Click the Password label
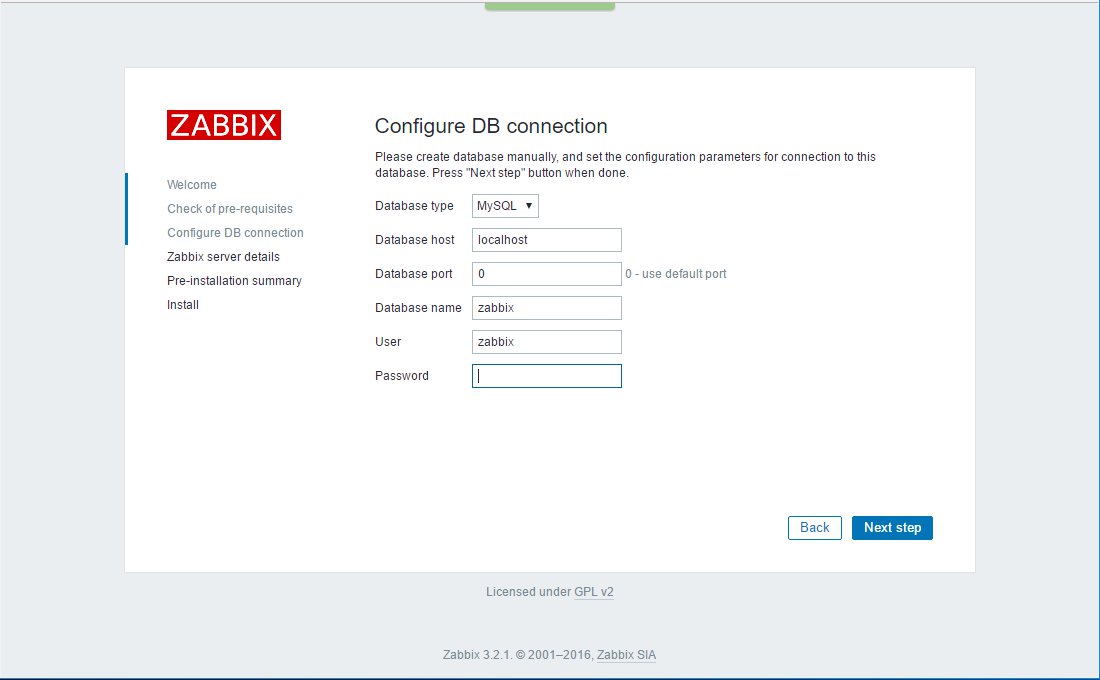1100x680 pixels. (x=402, y=376)
